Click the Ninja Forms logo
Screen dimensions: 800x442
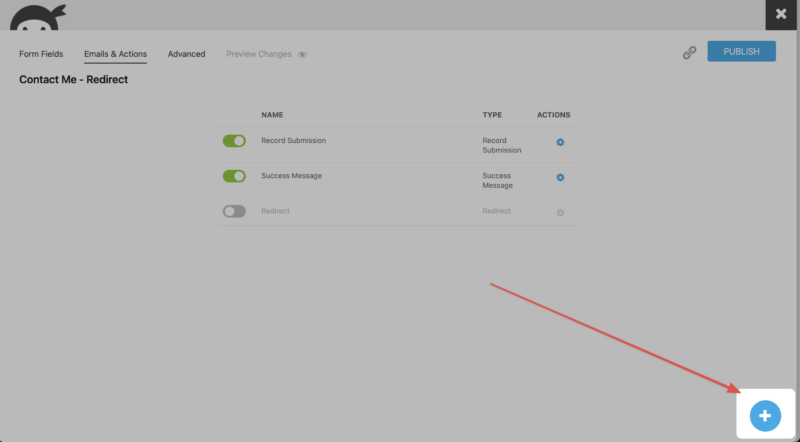click(38, 14)
